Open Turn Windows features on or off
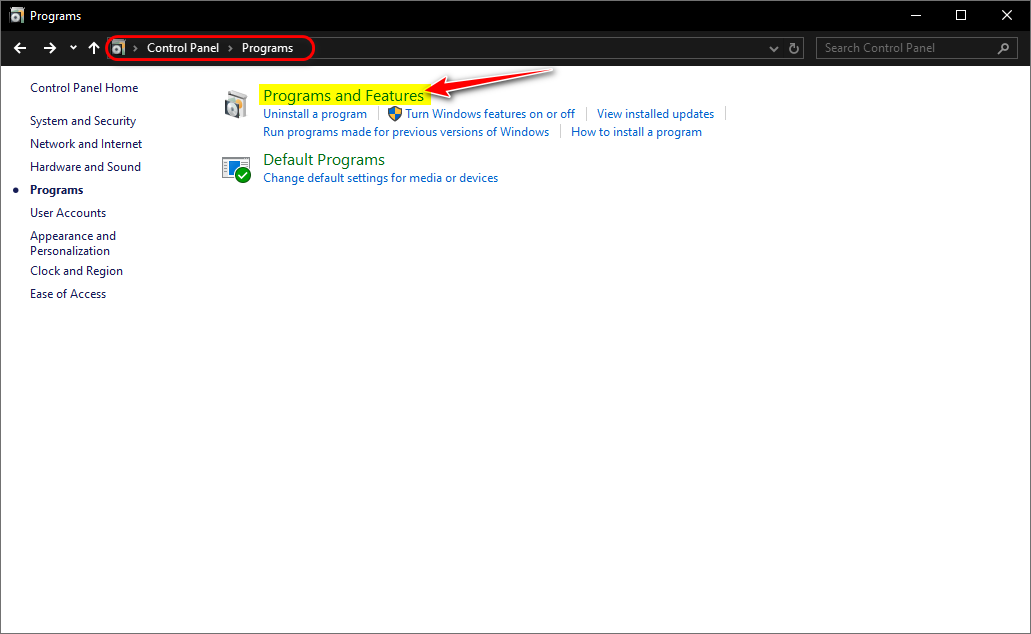 click(x=490, y=114)
